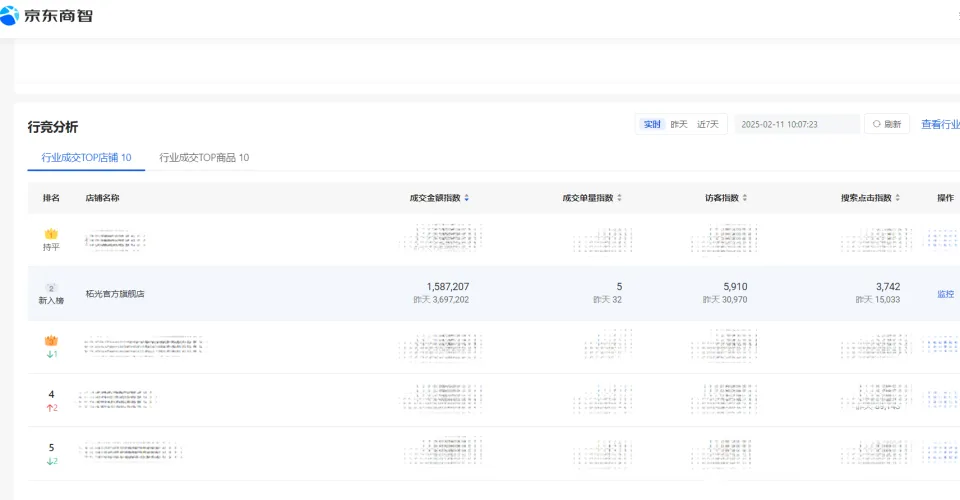The image size is (960, 500).
Task: Click the silver rank 2 badge icon
Action: point(51,288)
